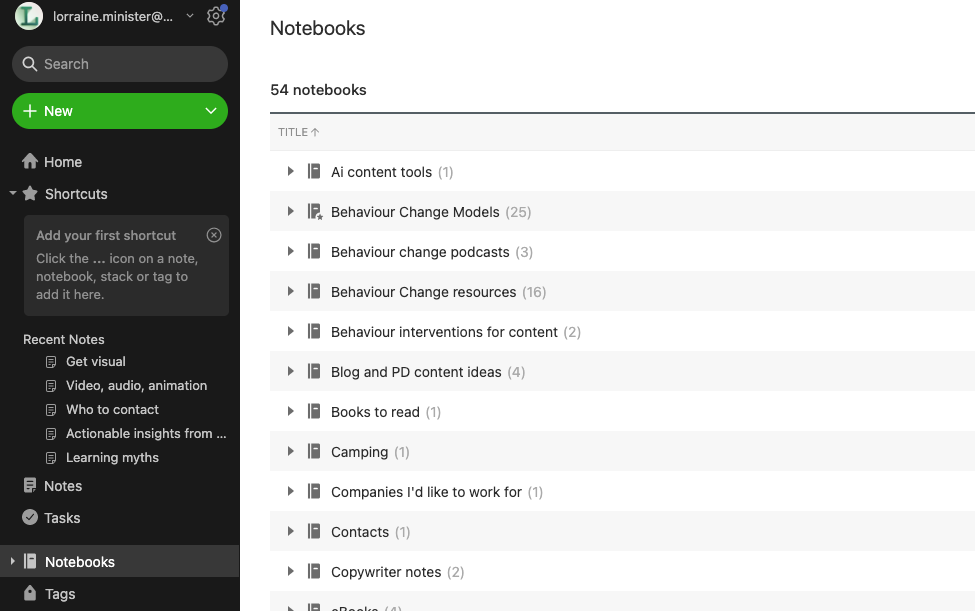Open the recent note 'Learning myths'

112,458
